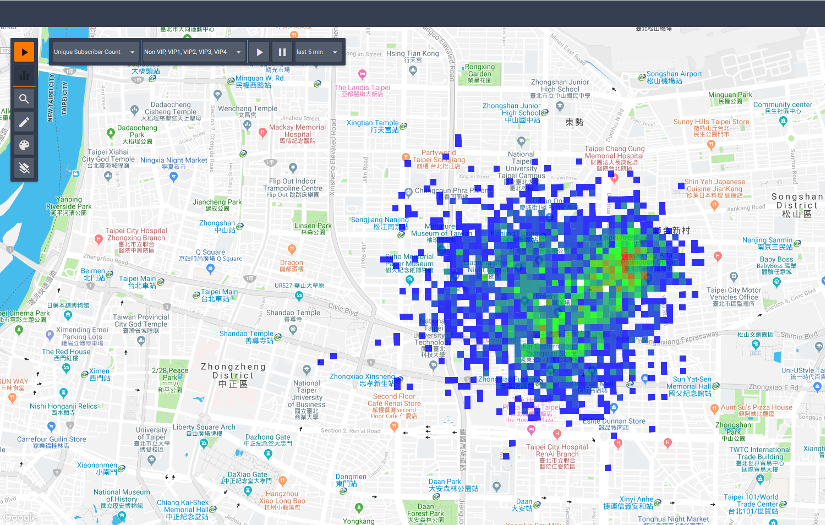Click the Ximen station label
The image size is (825, 525).
pos(99,374)
